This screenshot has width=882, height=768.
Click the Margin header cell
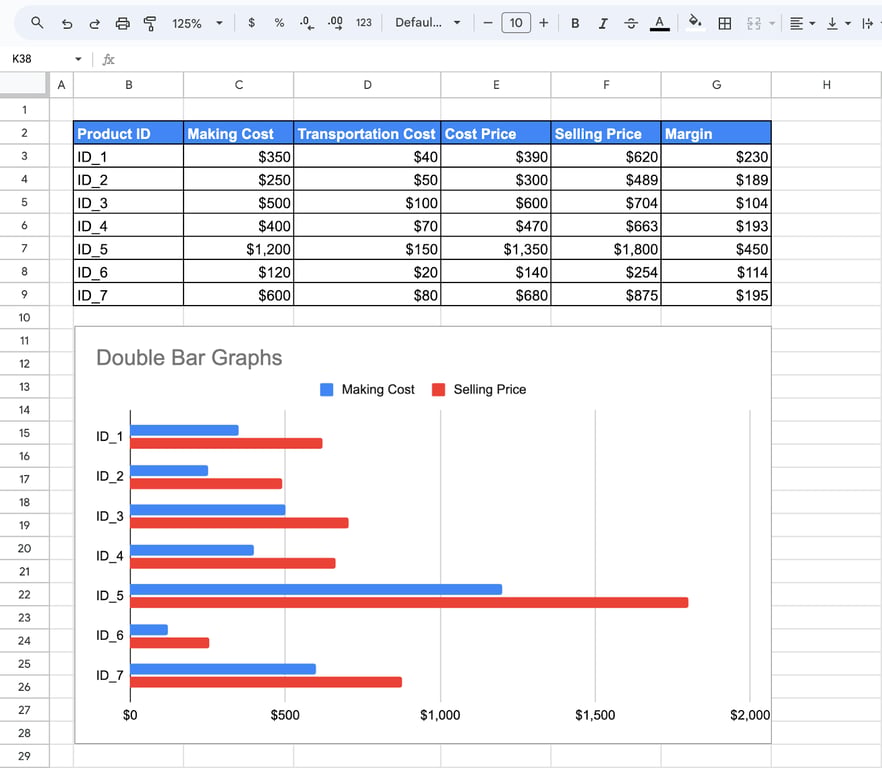pos(716,133)
